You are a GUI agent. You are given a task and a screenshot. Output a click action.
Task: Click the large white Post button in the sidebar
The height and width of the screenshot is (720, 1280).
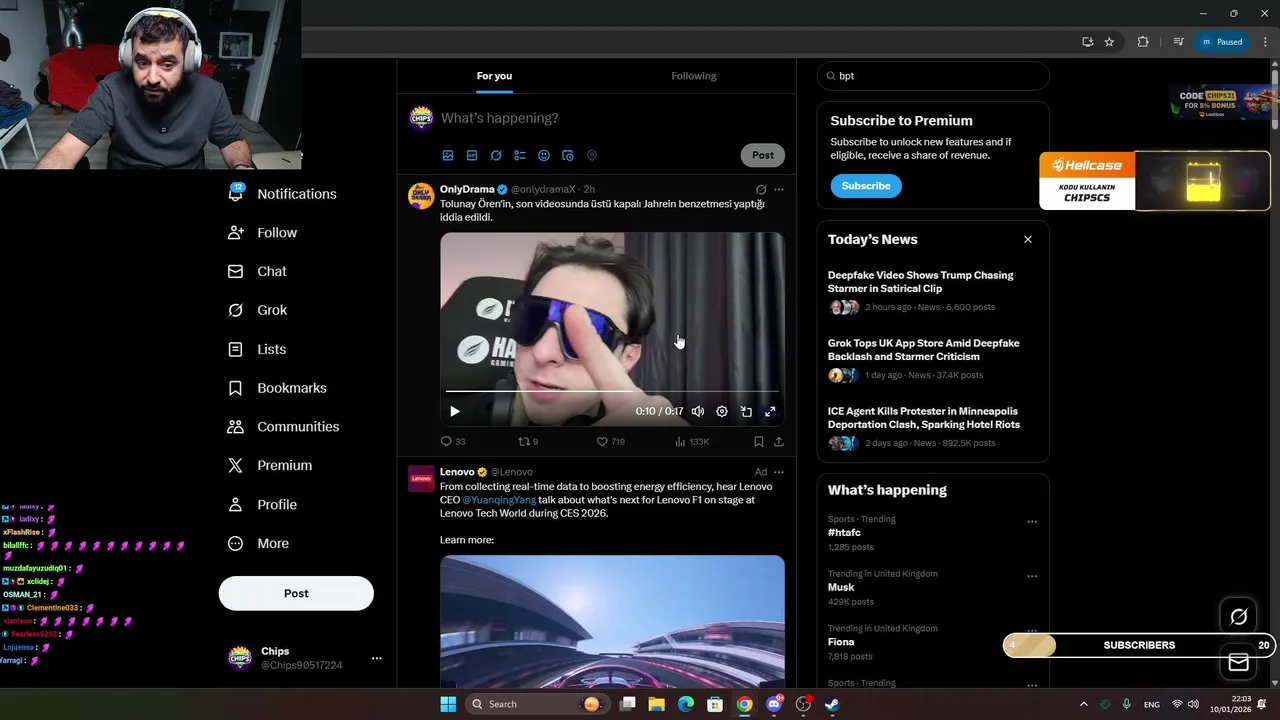click(x=296, y=593)
